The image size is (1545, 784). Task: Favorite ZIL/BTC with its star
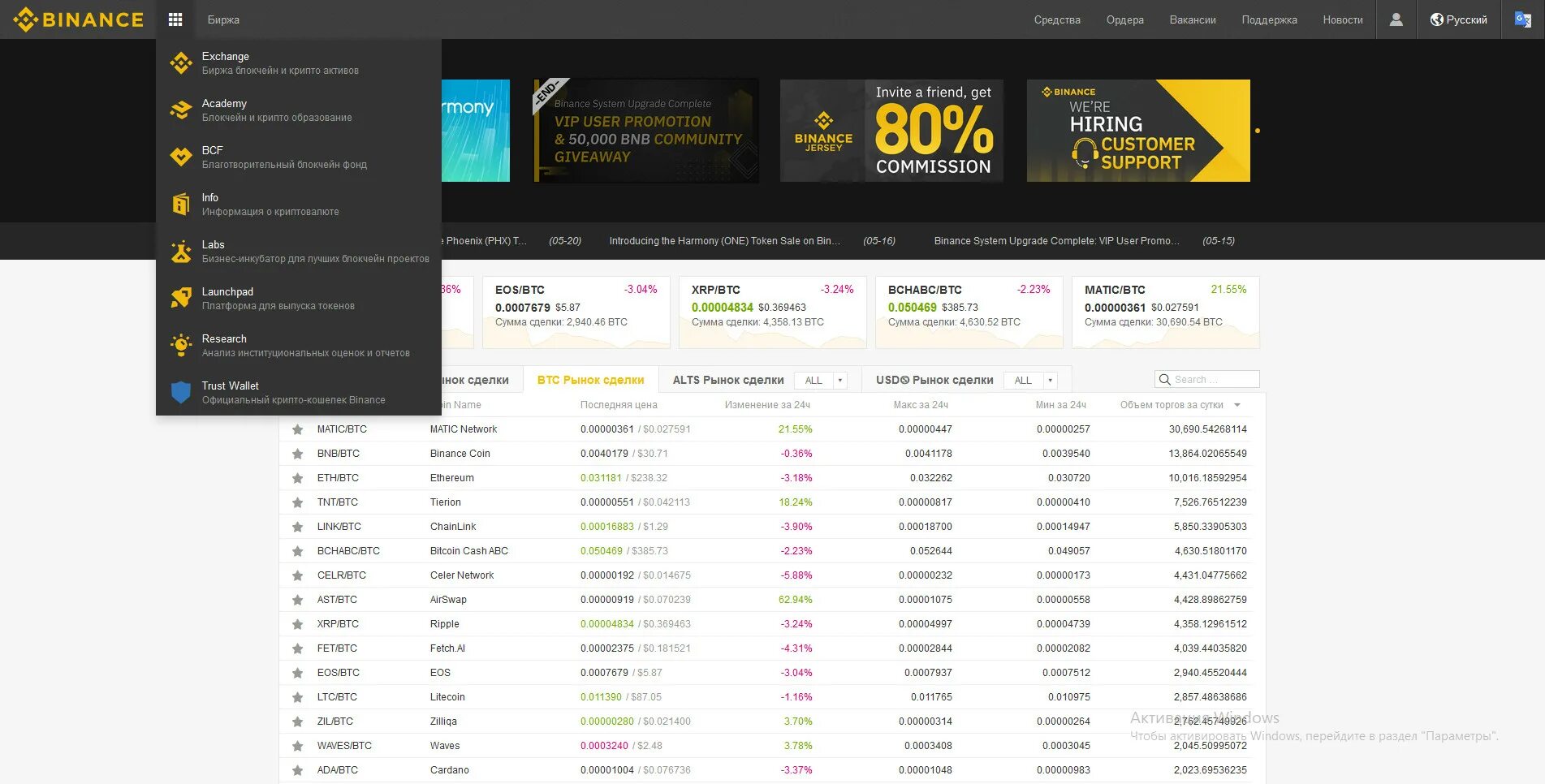298,722
